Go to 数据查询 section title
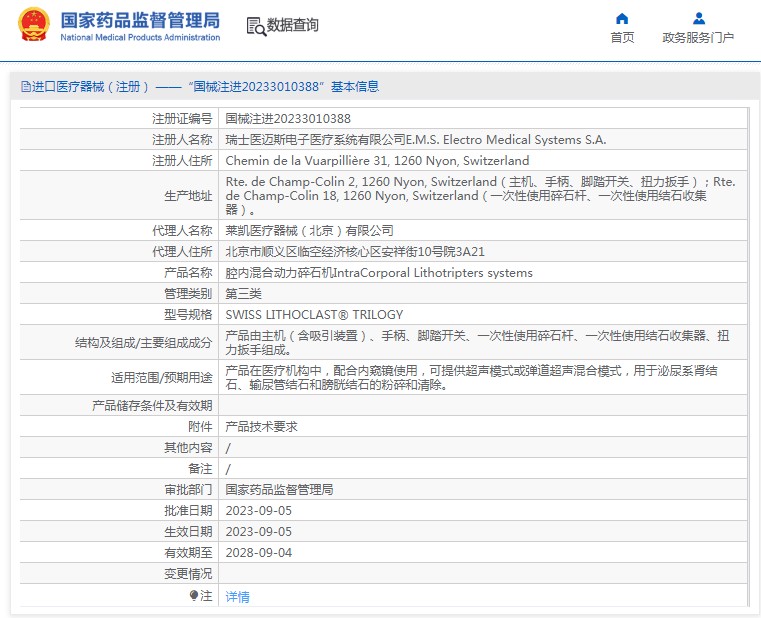Image resolution: width=761 pixels, height=618 pixels. coord(293,26)
